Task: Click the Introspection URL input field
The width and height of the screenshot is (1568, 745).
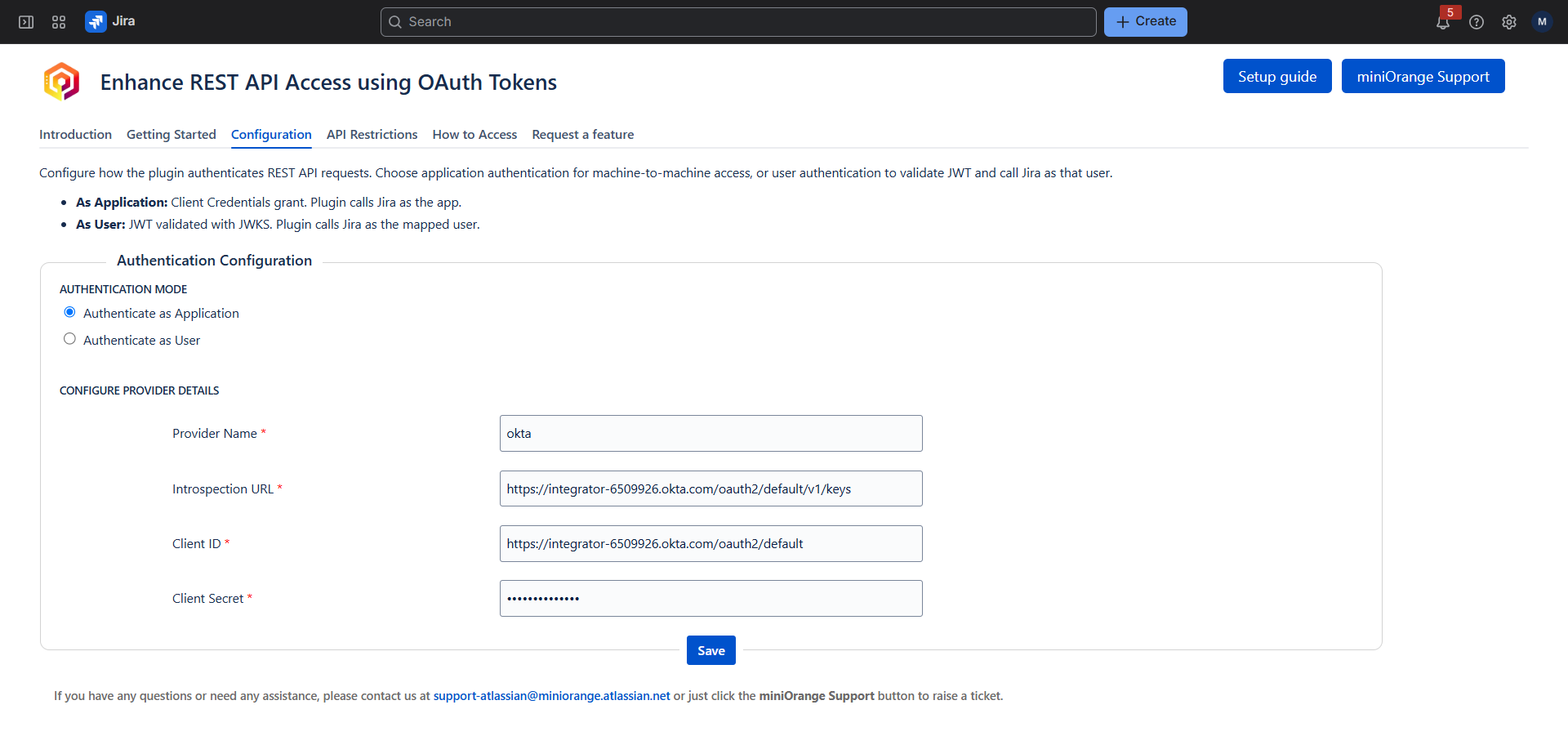Action: click(711, 488)
